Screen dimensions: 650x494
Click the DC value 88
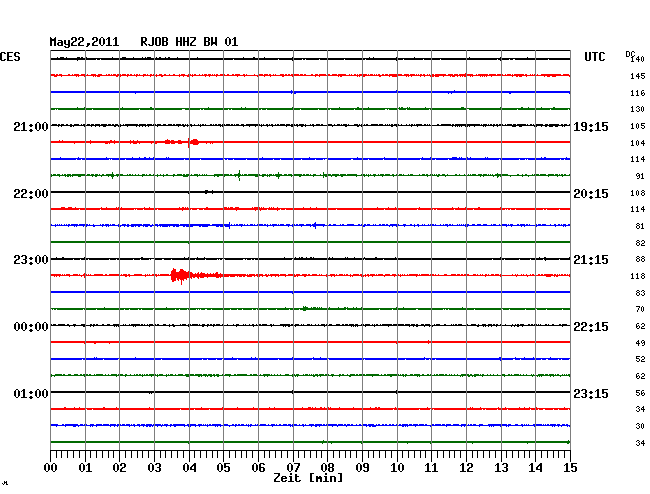[640, 259]
